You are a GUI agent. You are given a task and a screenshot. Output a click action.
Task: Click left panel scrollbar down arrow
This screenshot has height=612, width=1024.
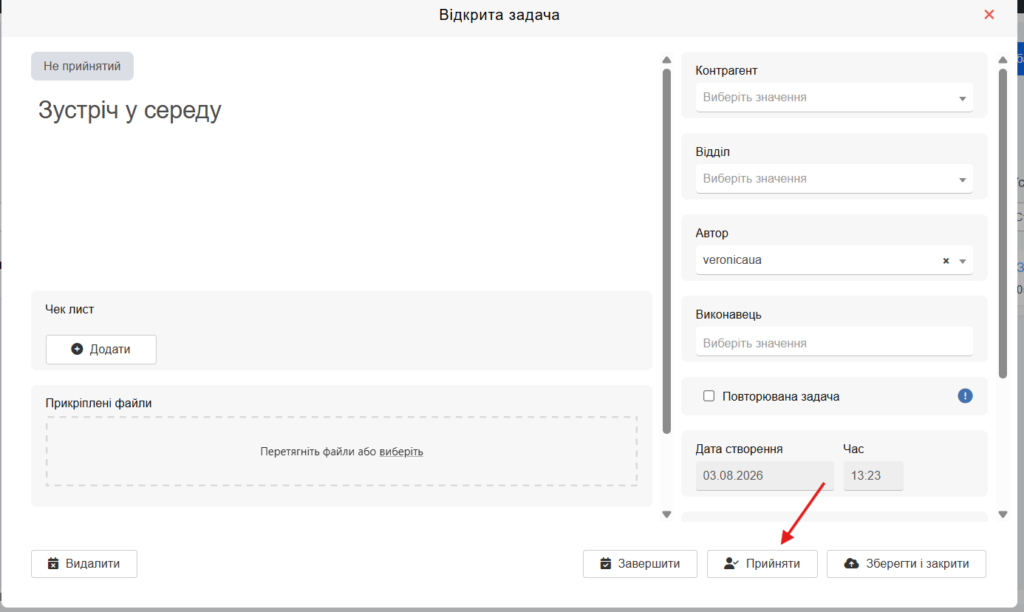click(x=667, y=515)
